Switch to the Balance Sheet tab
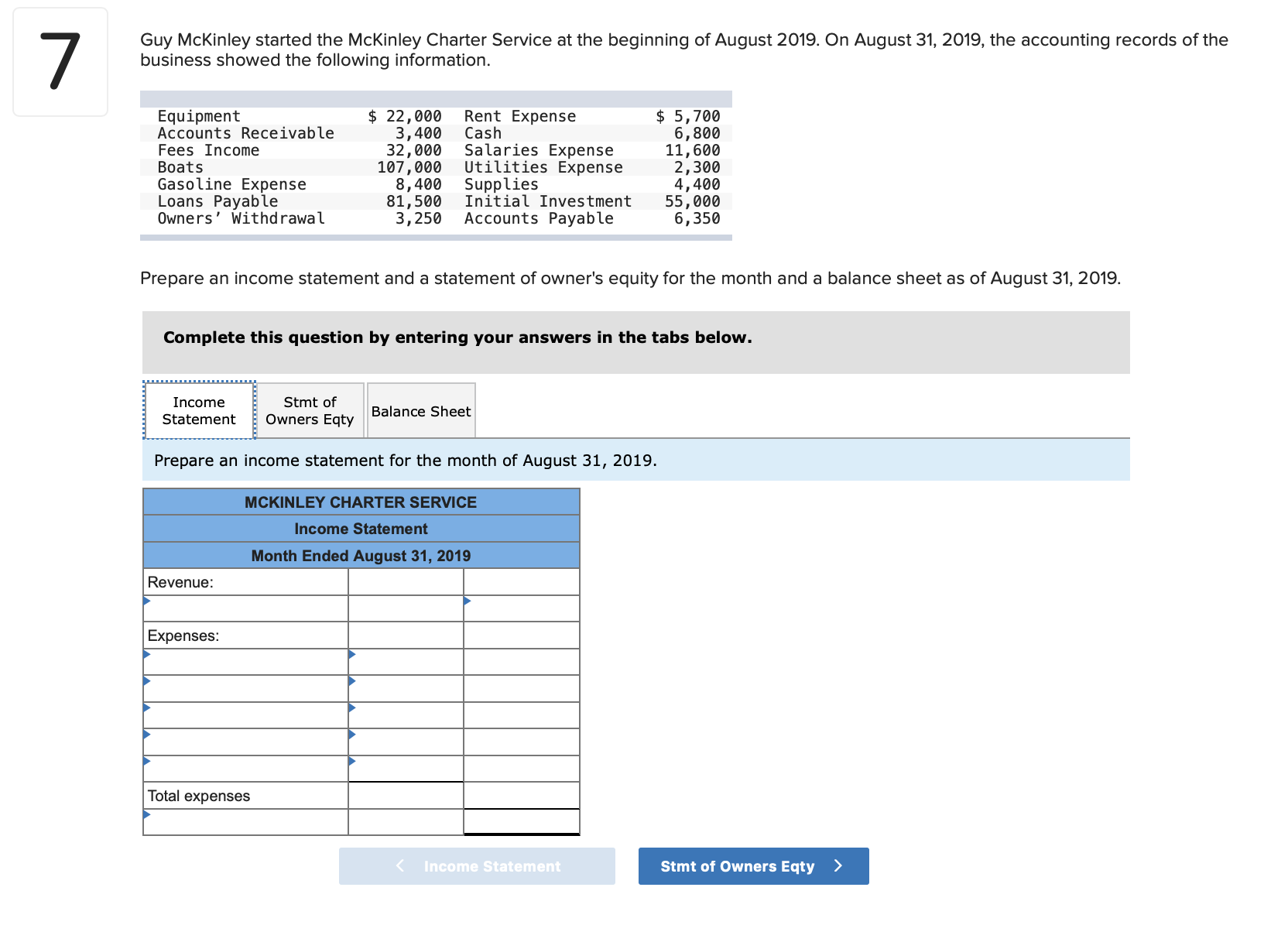Image resolution: width=1288 pixels, height=949 pixels. click(421, 410)
